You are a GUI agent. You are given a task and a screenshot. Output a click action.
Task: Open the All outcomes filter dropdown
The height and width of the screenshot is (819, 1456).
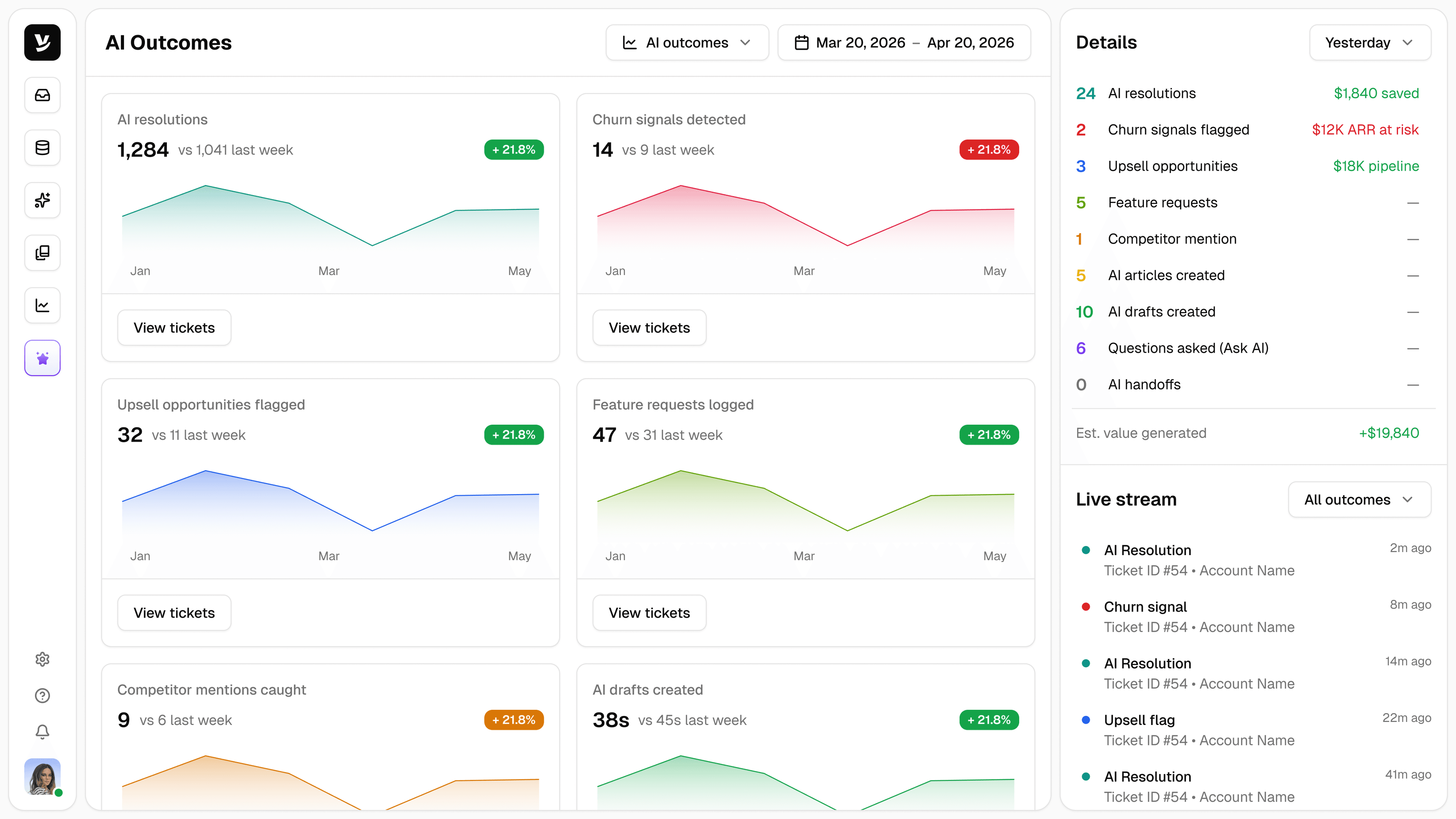tap(1360, 499)
